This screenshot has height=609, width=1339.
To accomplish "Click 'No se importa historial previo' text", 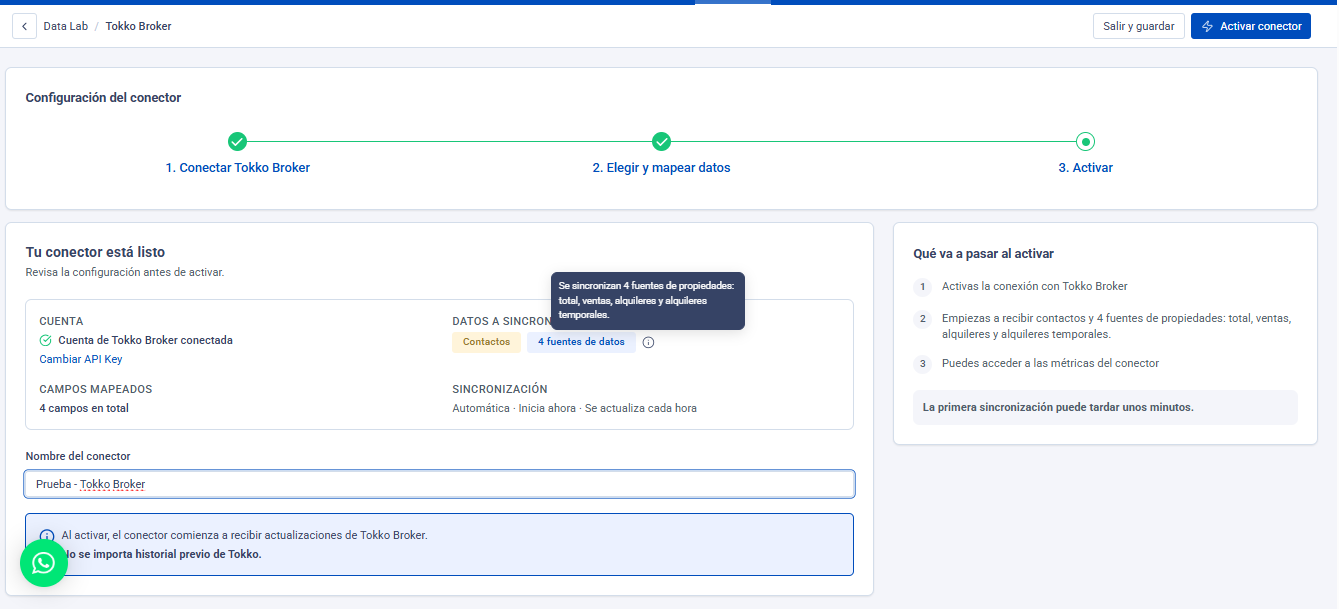I will click(162, 554).
